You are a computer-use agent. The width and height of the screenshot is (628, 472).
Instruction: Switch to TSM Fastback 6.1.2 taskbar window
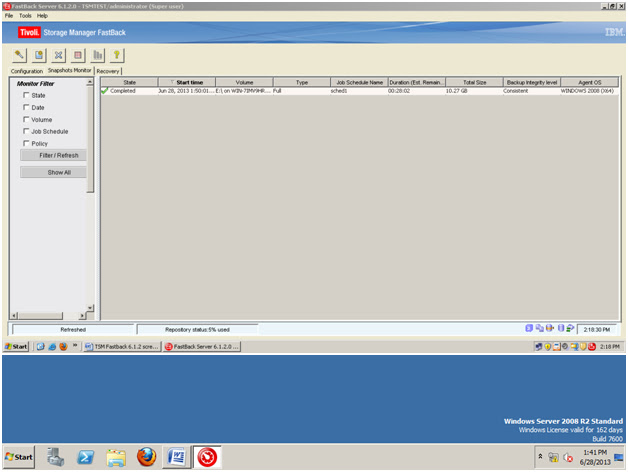122,347
